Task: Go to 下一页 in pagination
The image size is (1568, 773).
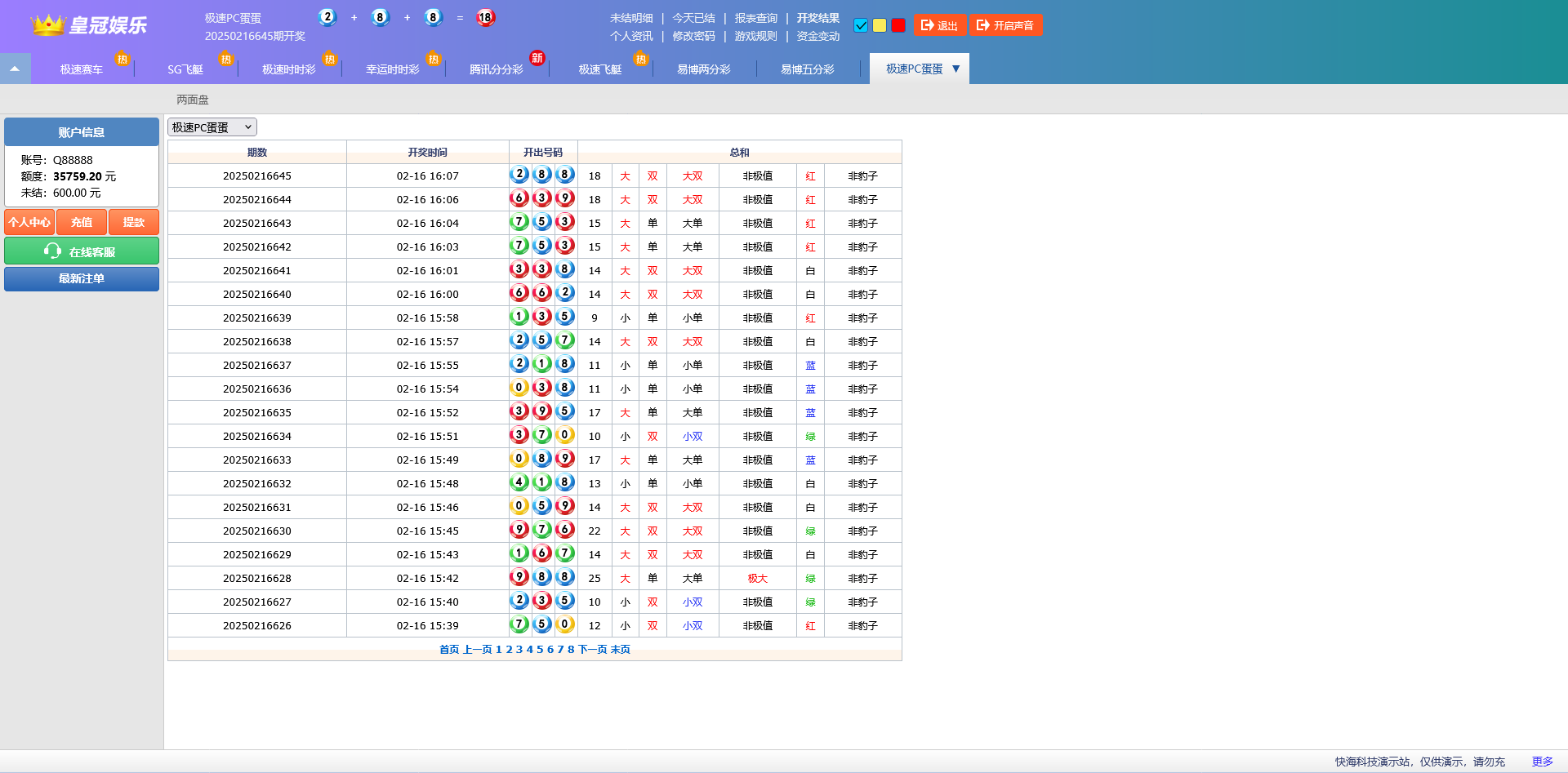Action: tap(593, 650)
